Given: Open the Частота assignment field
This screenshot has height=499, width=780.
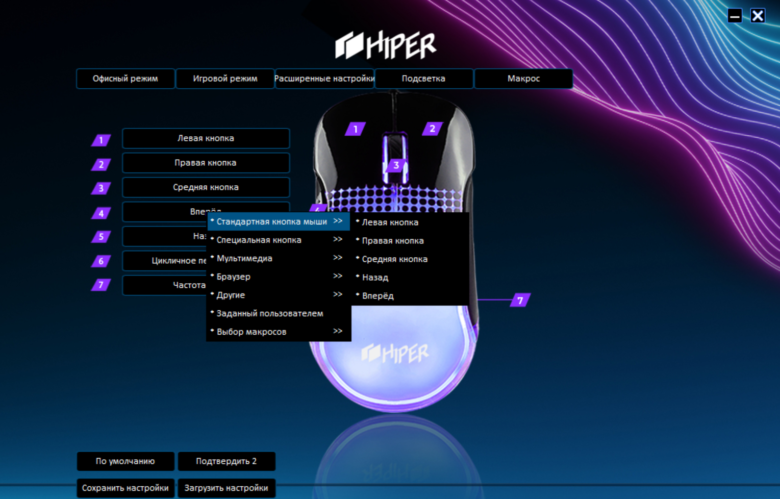Looking at the screenshot, I should coord(165,285).
